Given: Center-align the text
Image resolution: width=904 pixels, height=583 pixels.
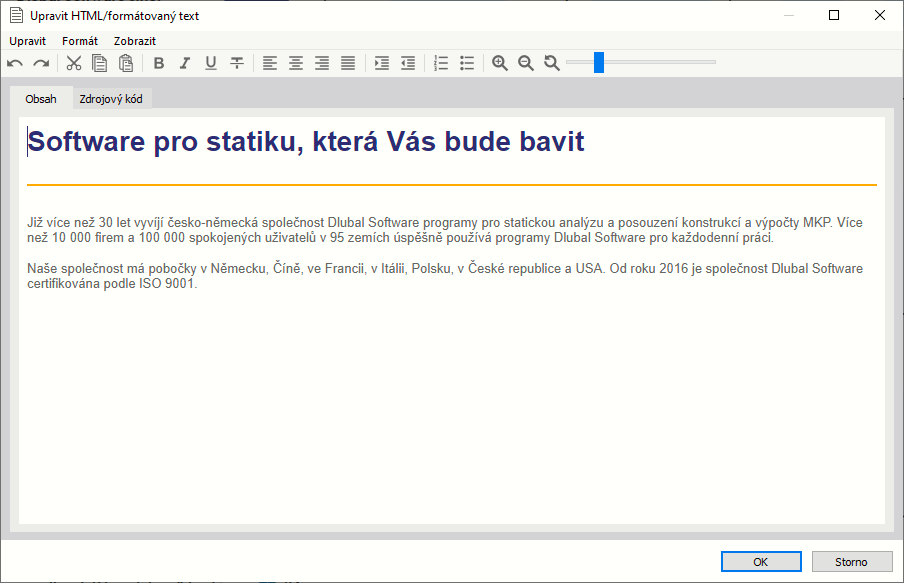Looking at the screenshot, I should 295,62.
